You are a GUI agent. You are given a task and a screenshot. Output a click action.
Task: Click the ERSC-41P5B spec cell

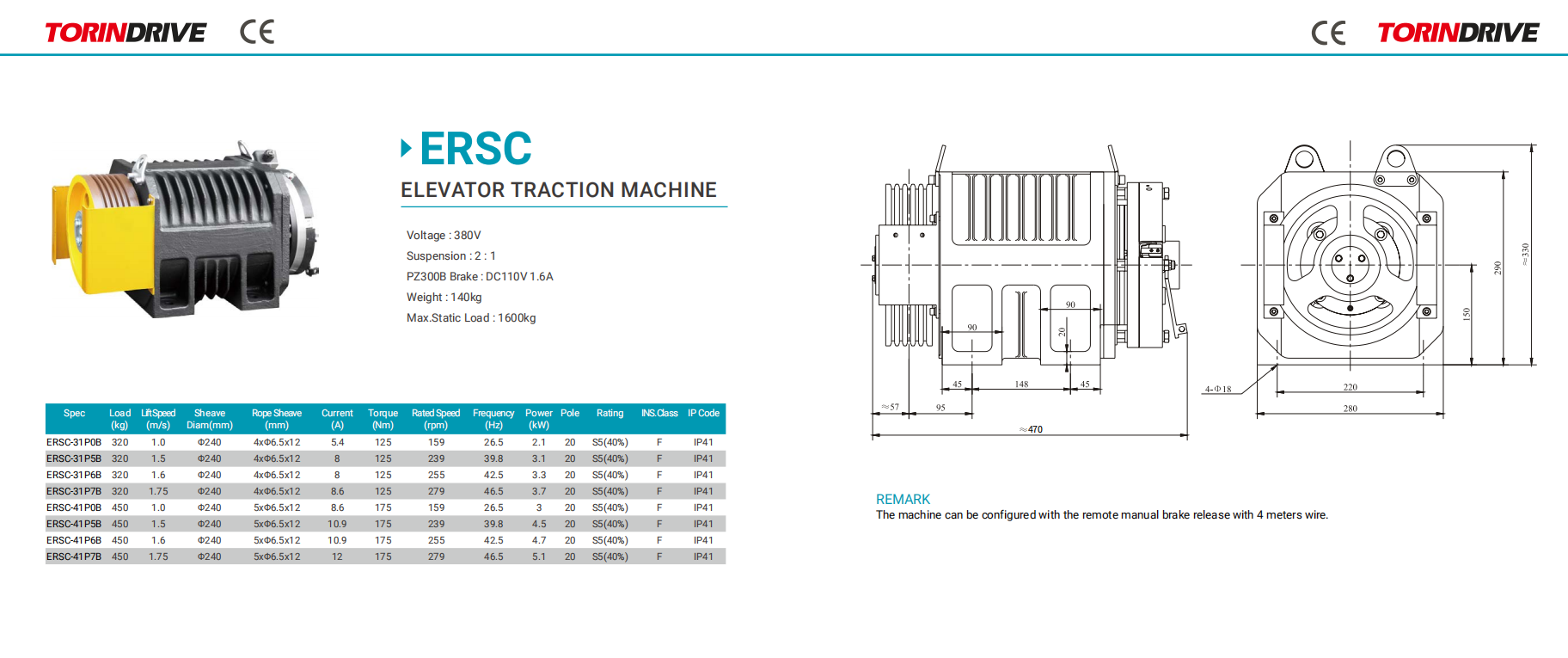click(74, 525)
